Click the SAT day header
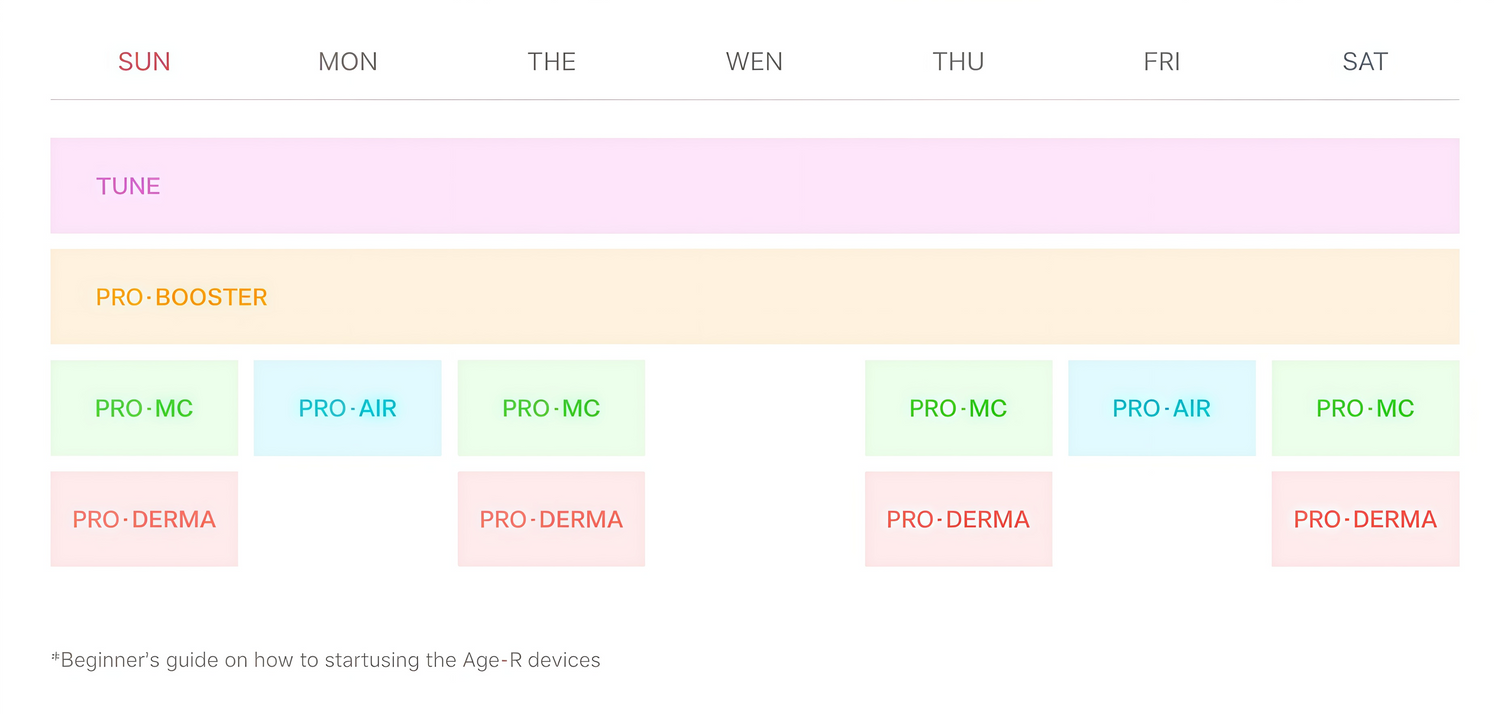This screenshot has width=1500, height=714. (1365, 62)
